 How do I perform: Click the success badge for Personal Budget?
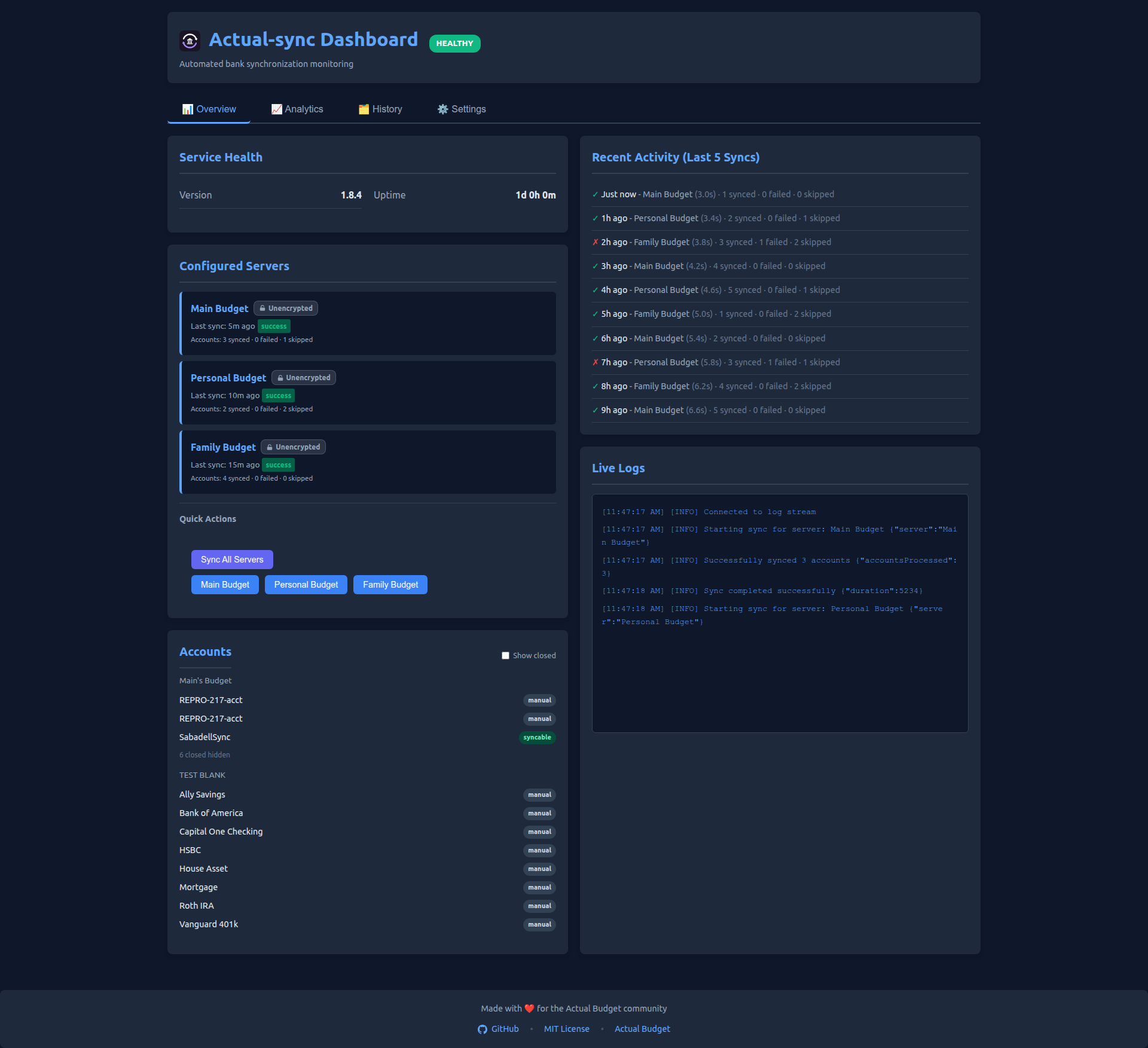pos(279,396)
